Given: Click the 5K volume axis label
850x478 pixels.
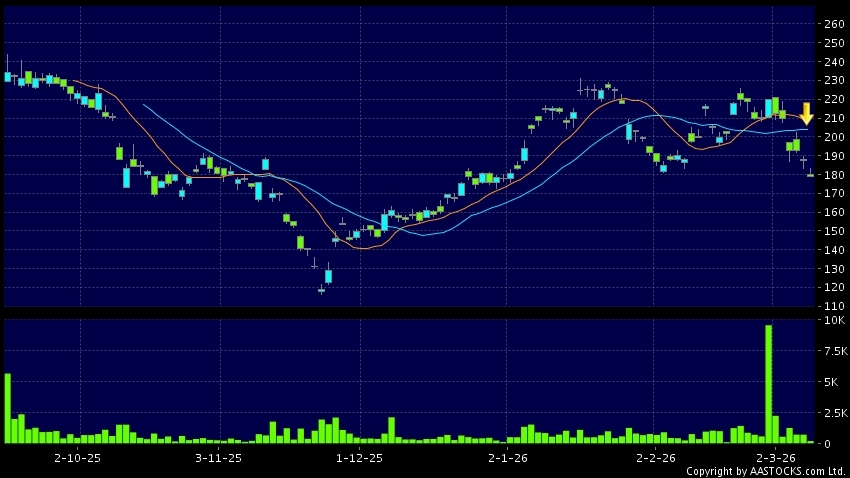Looking at the screenshot, I should pyautogui.click(x=834, y=382).
